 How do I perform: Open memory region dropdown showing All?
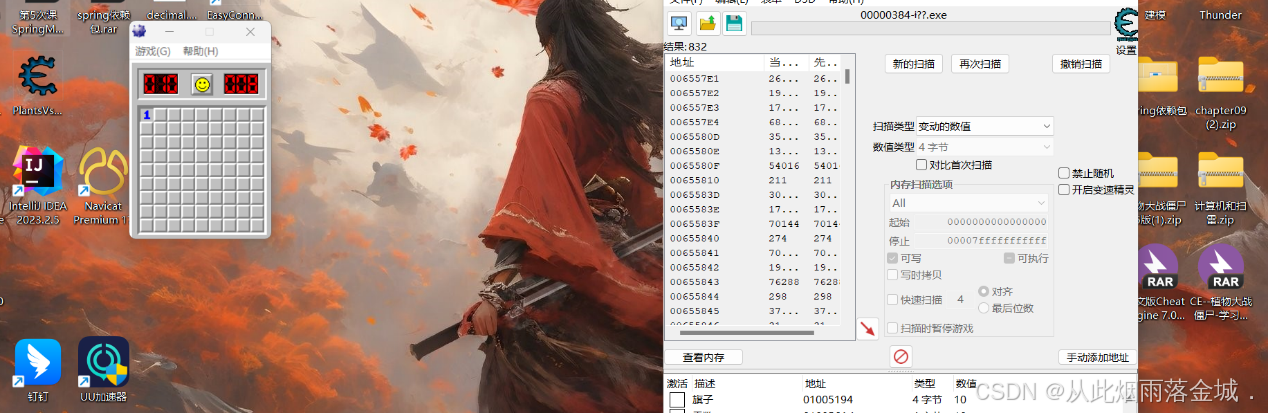968,203
